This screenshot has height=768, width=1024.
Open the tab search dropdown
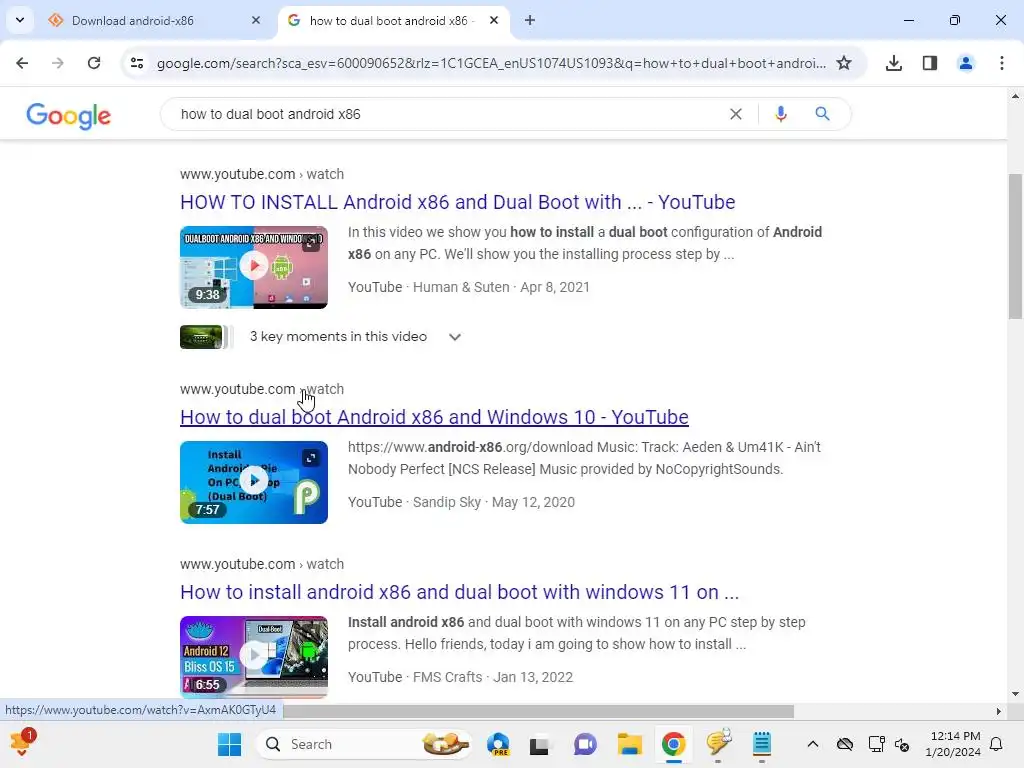point(20,20)
